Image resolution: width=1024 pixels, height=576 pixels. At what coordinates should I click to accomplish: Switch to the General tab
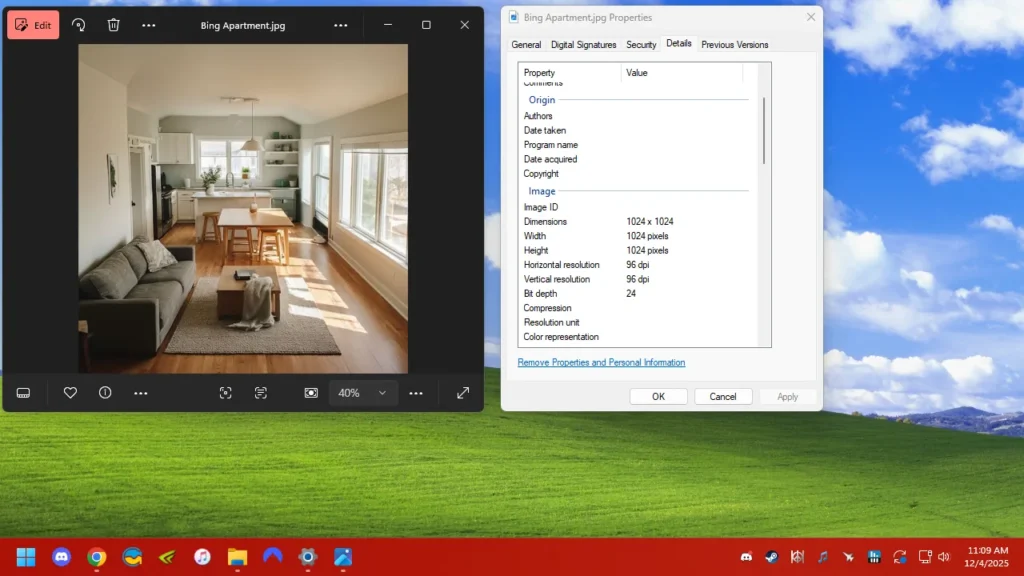(x=526, y=45)
